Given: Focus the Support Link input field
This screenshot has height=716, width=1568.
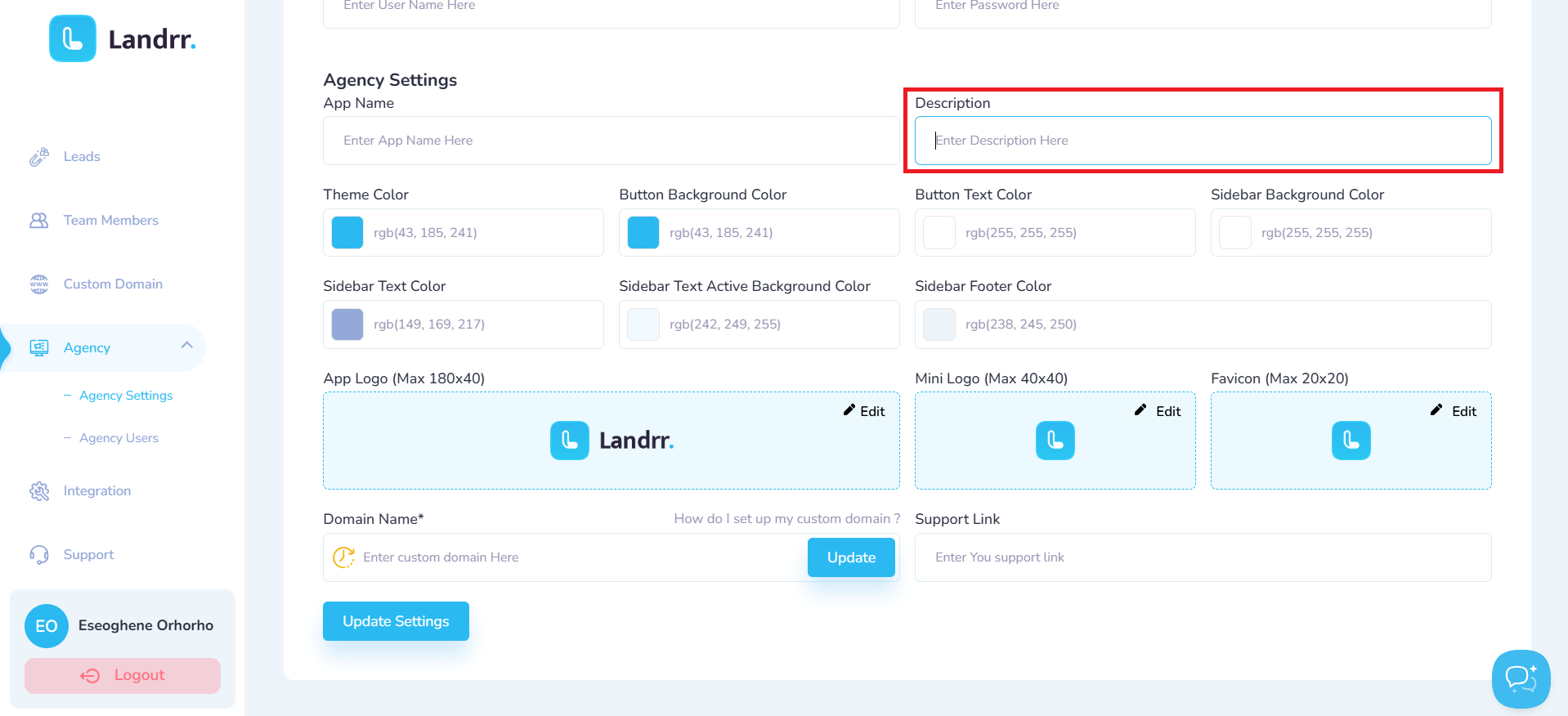Looking at the screenshot, I should coord(1203,557).
